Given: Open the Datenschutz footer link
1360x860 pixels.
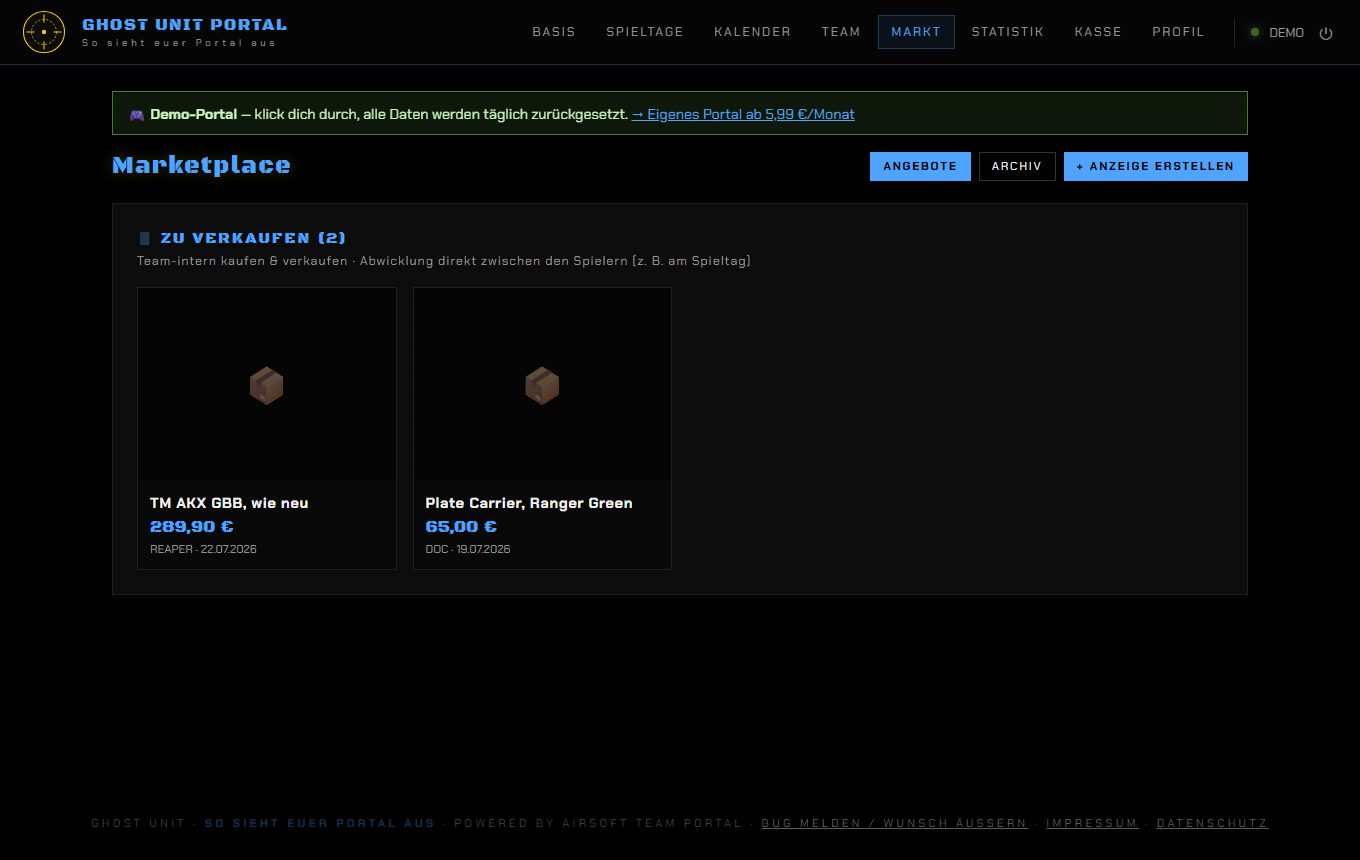Looking at the screenshot, I should [x=1212, y=823].
